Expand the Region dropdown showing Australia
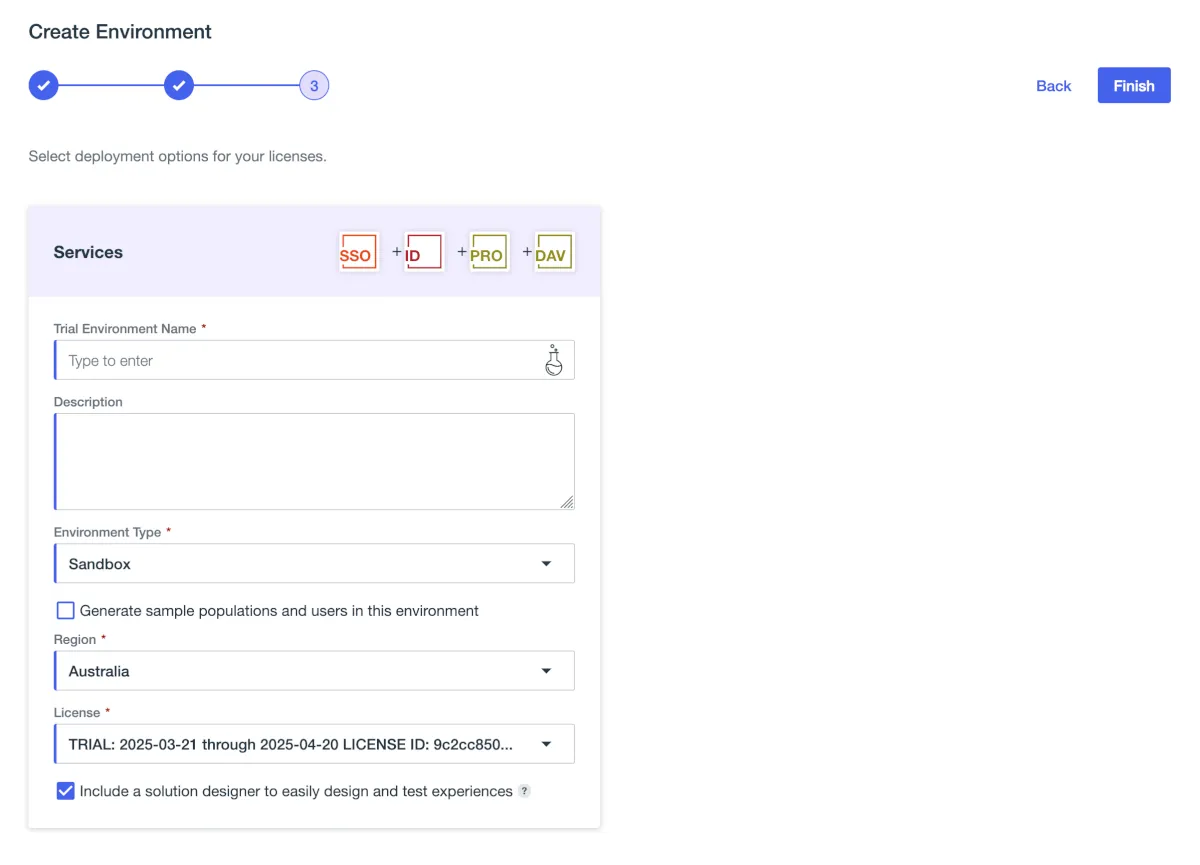 tap(314, 671)
